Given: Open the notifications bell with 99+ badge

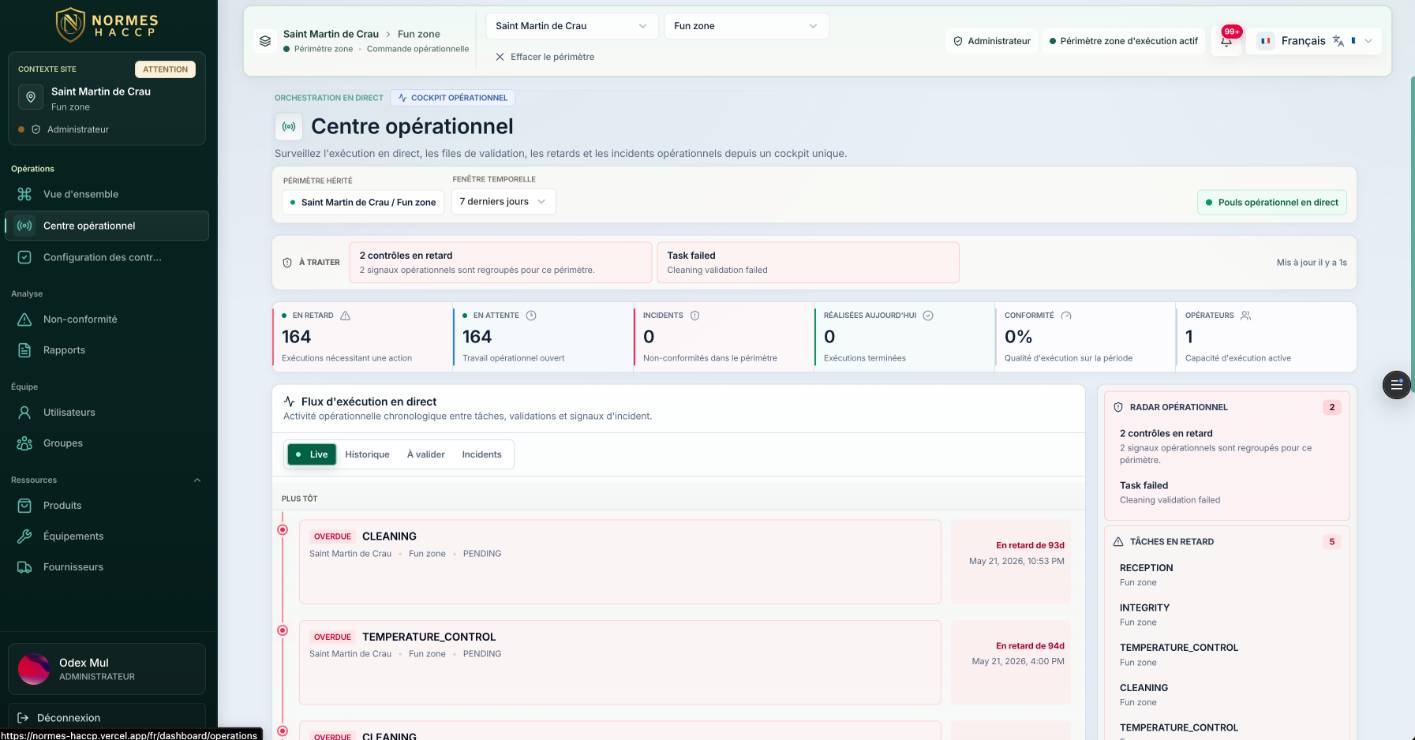Looking at the screenshot, I should tap(1227, 41).
